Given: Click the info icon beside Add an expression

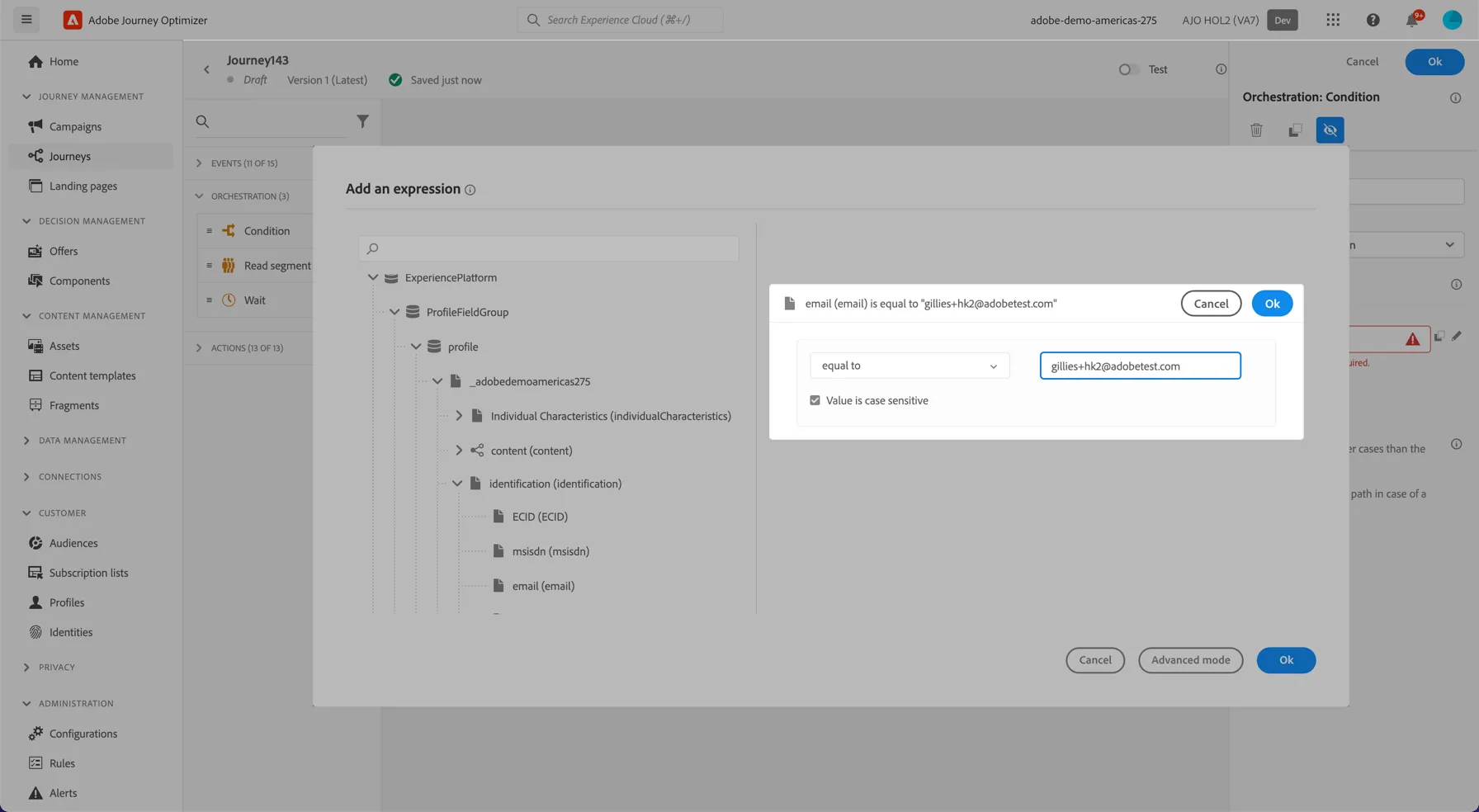Looking at the screenshot, I should click(x=470, y=190).
